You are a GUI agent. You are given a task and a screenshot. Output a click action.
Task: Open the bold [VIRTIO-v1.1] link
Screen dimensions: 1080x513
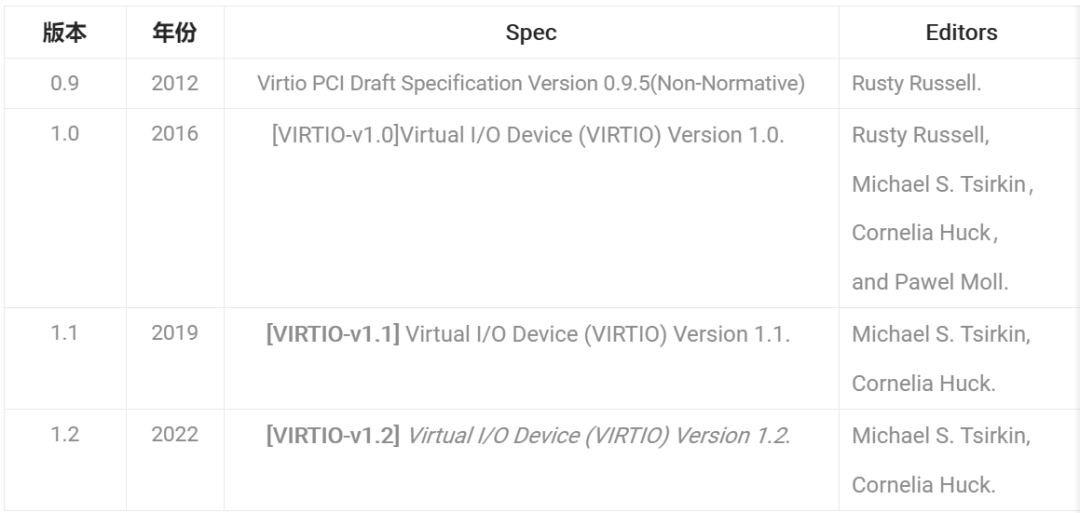point(333,334)
